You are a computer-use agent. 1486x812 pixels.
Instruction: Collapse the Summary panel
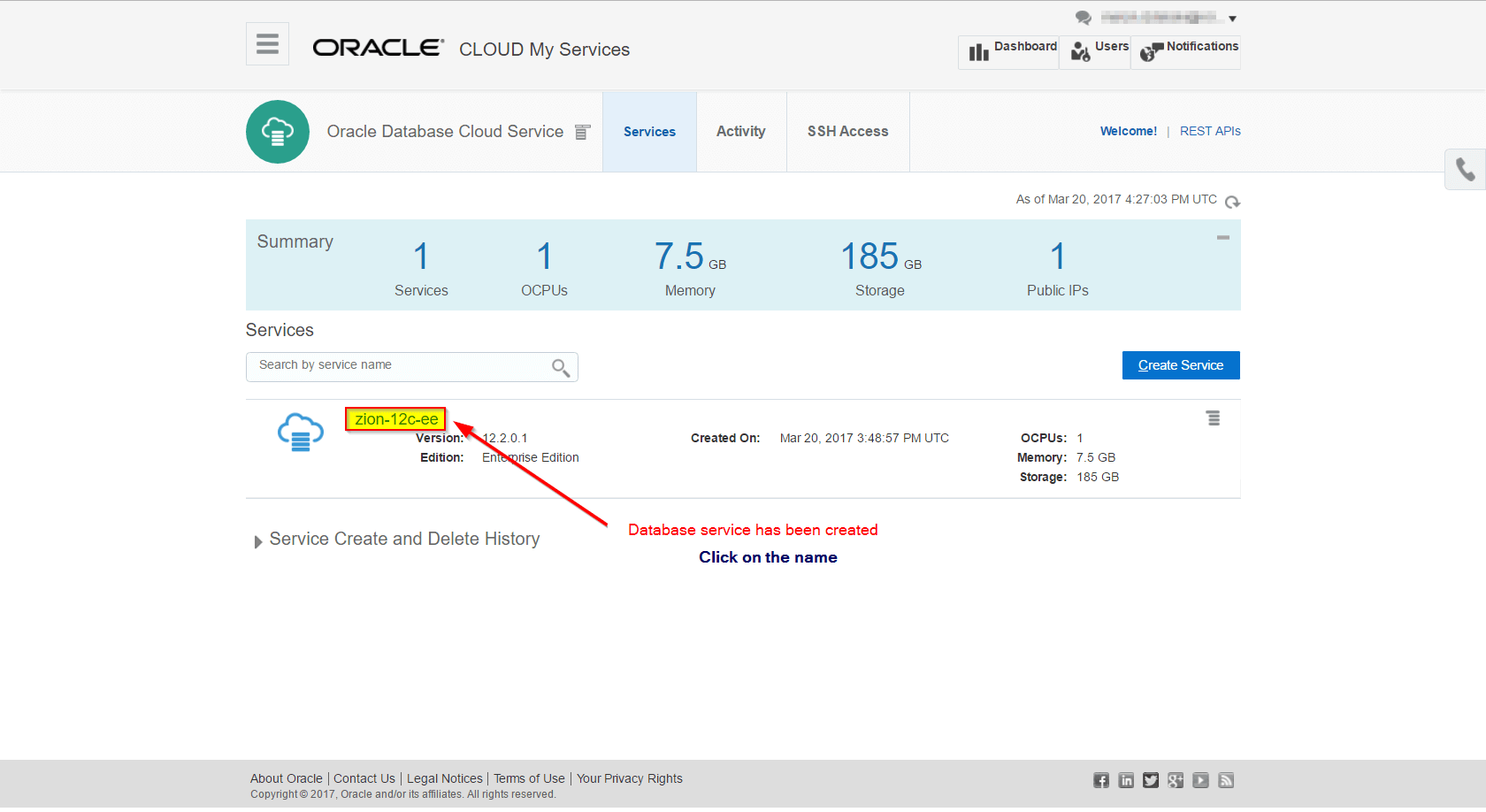(1223, 237)
